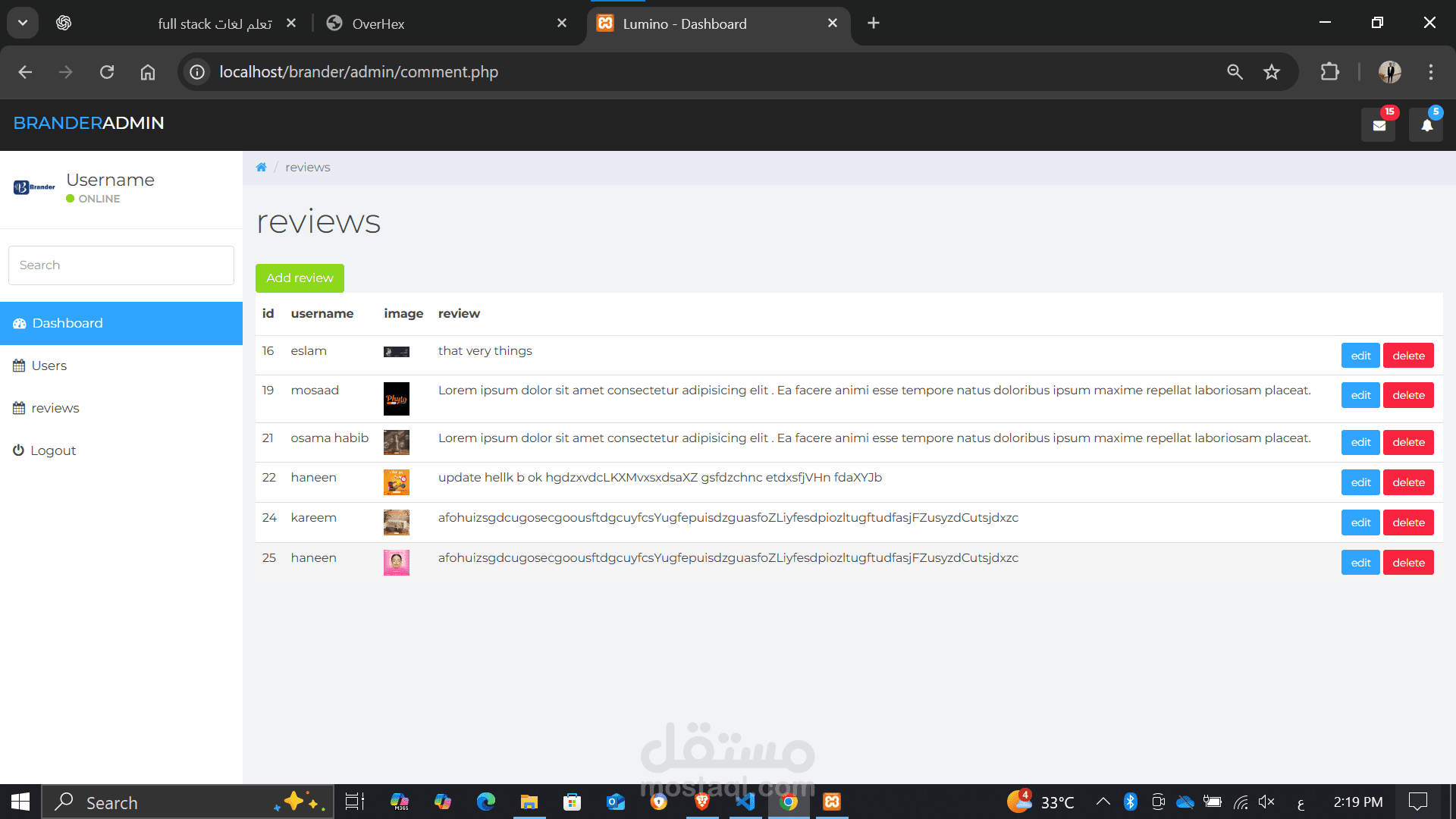View site information icon in address bar
Image resolution: width=1456 pixels, height=819 pixels.
(197, 72)
